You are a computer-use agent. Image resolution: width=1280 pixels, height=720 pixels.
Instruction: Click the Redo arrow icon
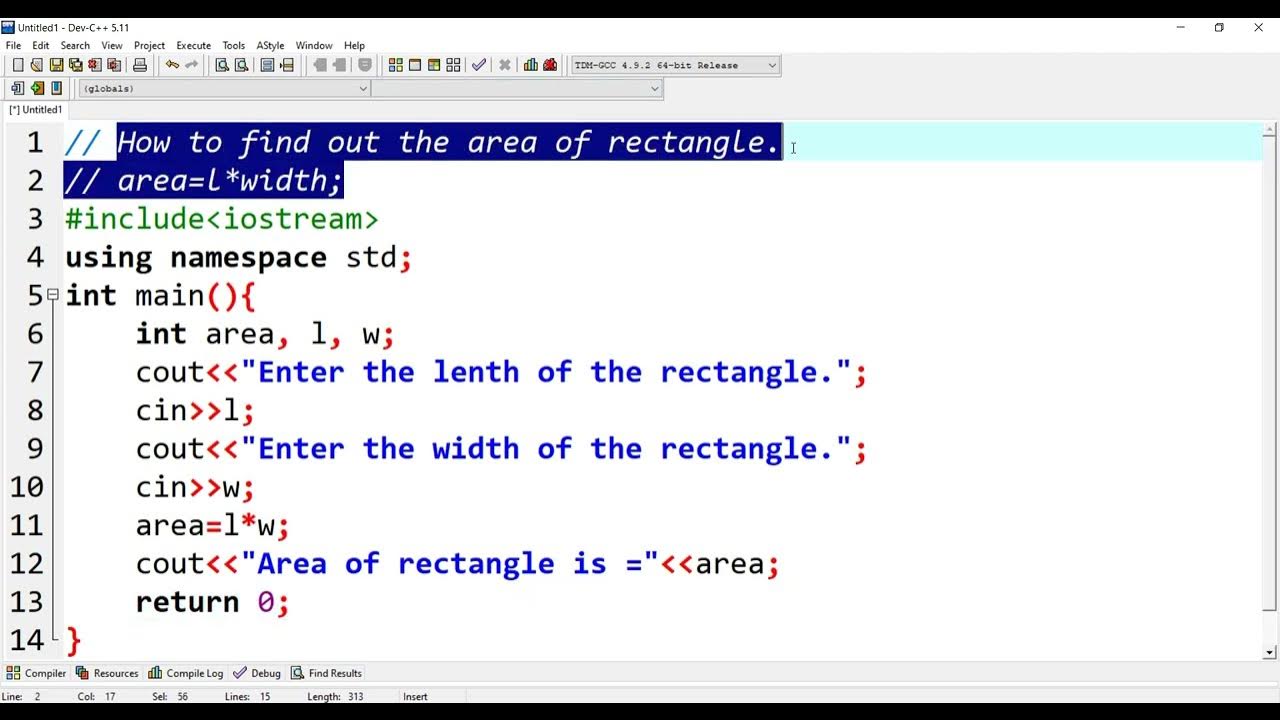coord(192,65)
